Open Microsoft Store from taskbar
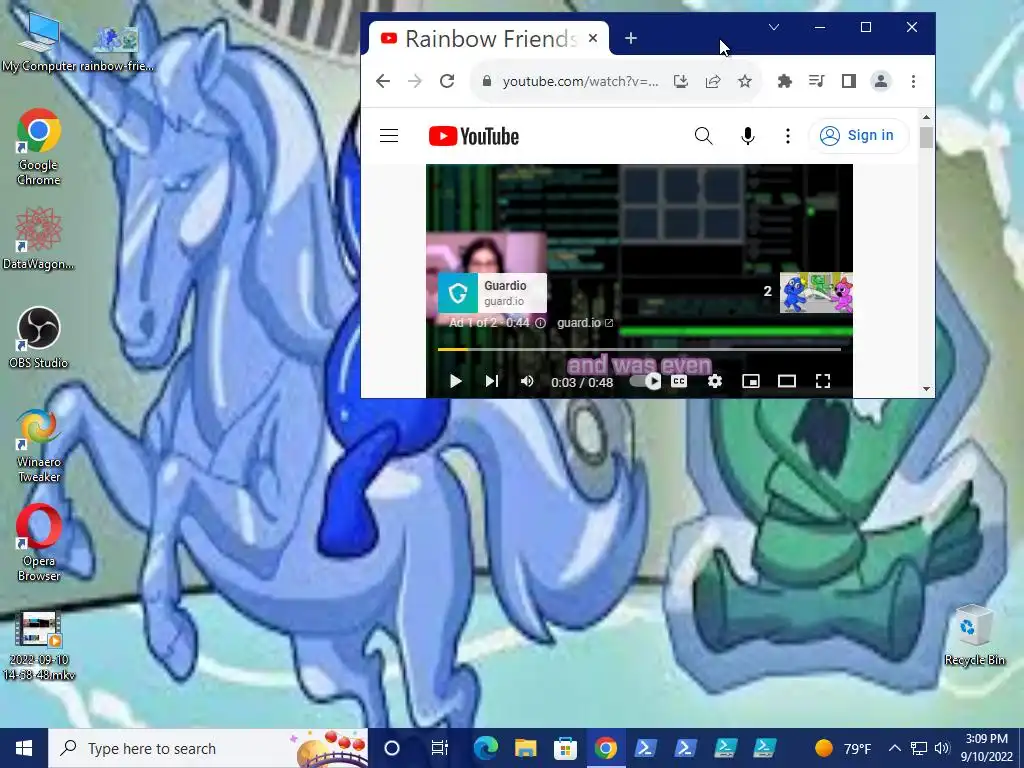Image resolution: width=1024 pixels, height=768 pixels. [x=565, y=748]
